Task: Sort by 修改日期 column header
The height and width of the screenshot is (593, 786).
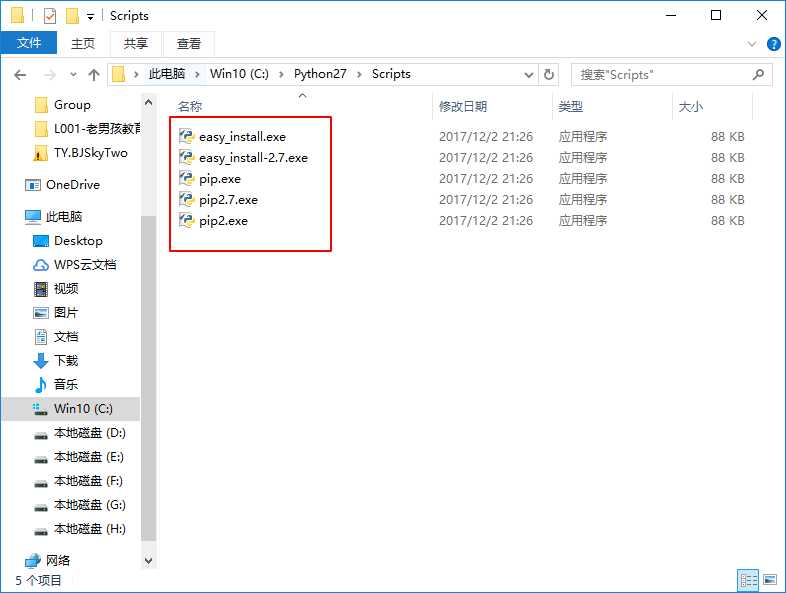Action: coord(463,106)
